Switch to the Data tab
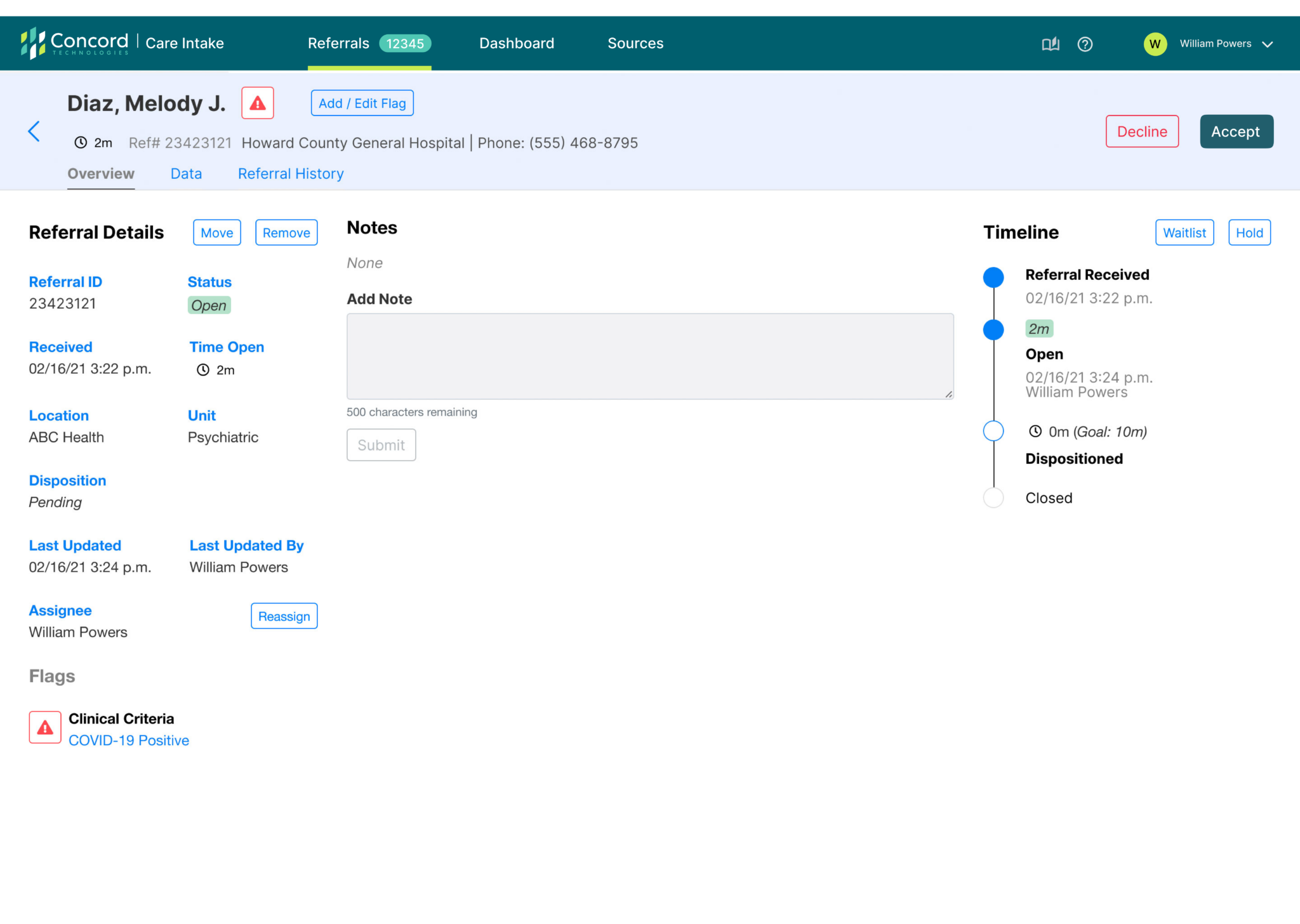The height and width of the screenshot is (924, 1300). [186, 174]
